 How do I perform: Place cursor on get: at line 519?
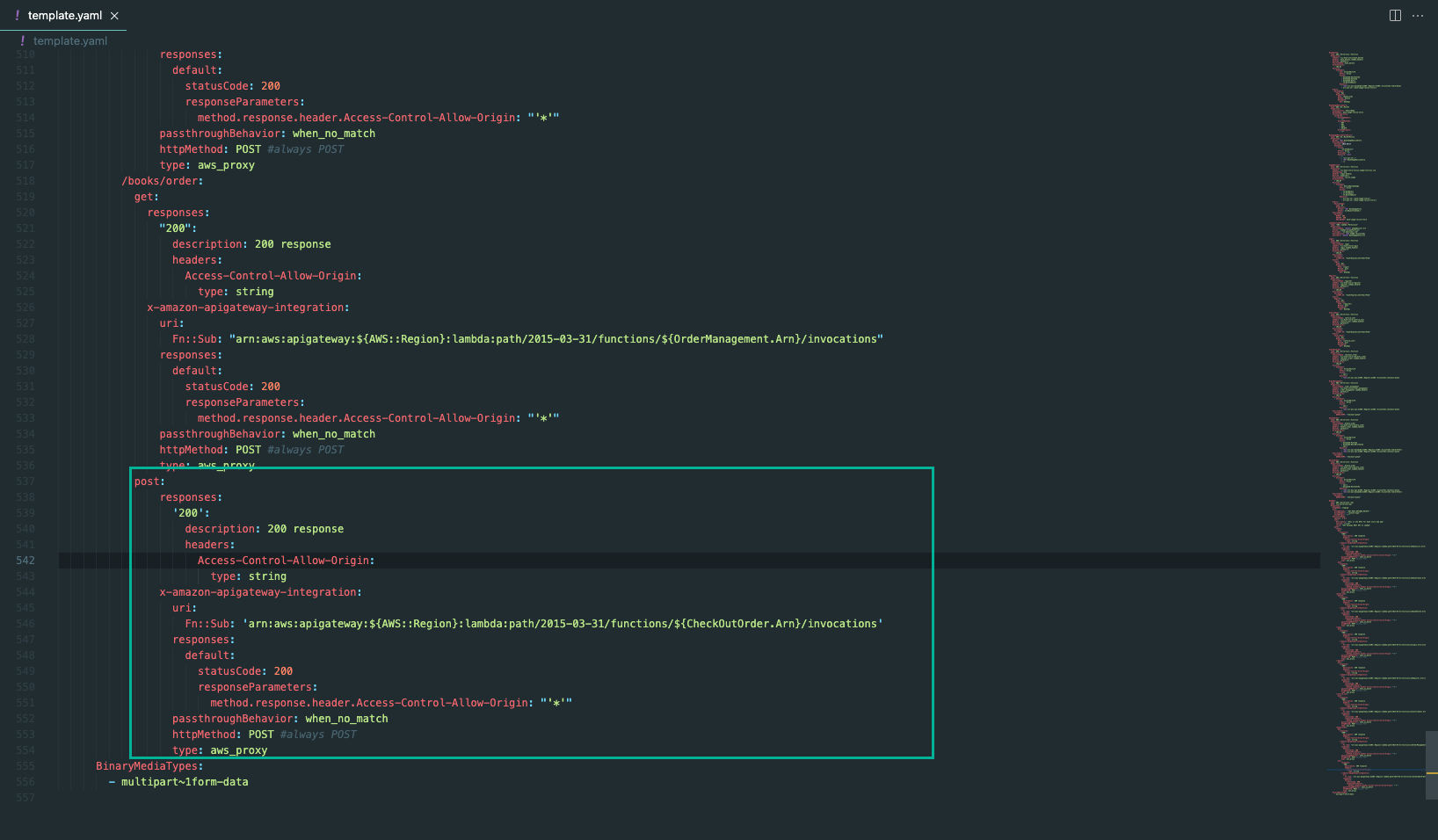point(147,197)
